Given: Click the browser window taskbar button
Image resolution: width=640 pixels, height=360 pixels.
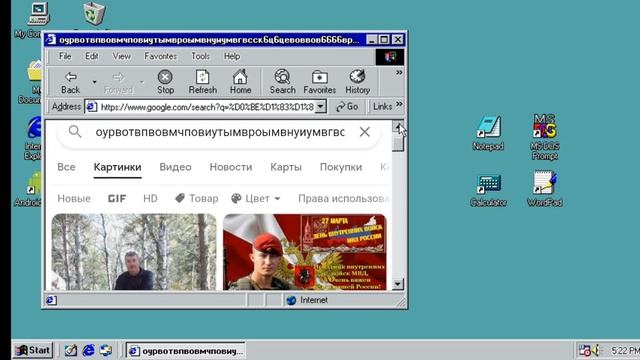Looking at the screenshot, I should 185,351.
